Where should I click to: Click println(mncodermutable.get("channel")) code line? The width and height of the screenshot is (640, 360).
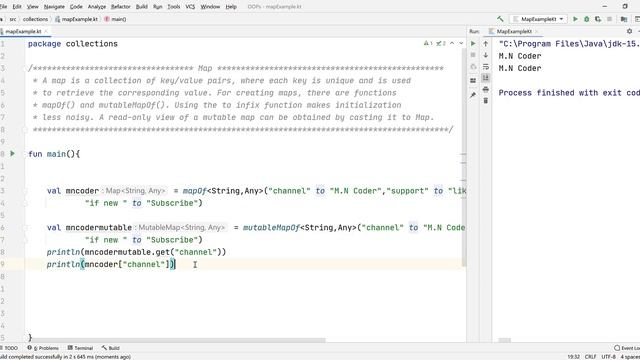pos(136,252)
